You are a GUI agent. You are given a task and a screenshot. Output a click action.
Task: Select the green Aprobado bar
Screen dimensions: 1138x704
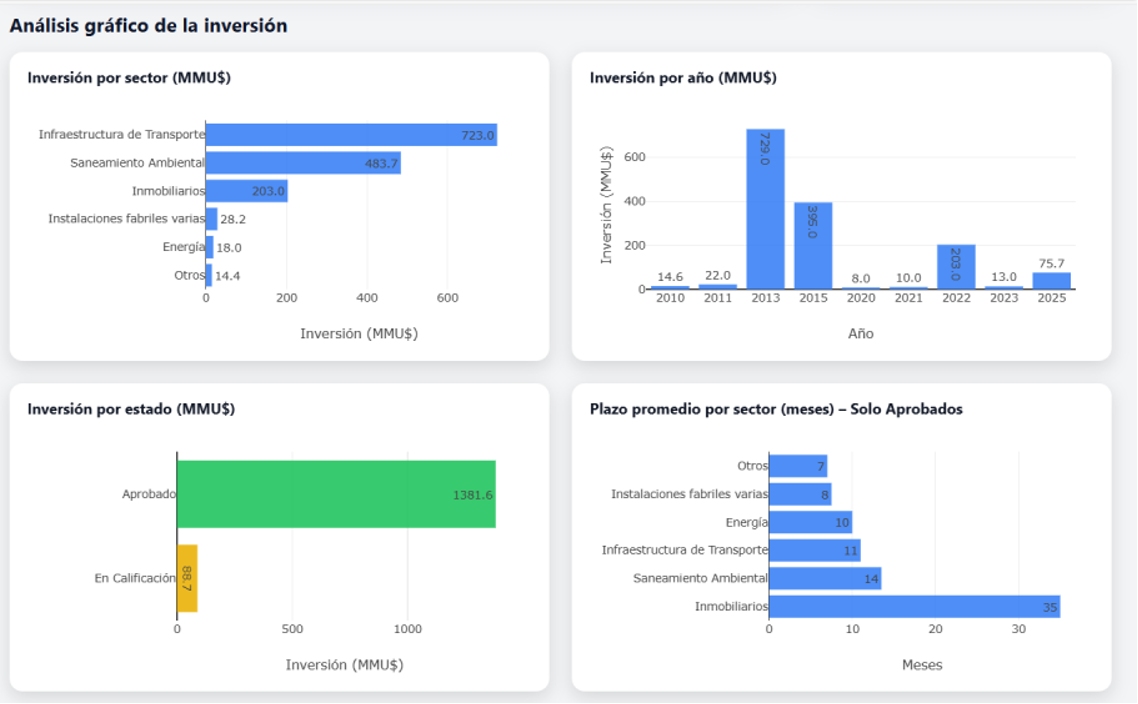[335, 495]
